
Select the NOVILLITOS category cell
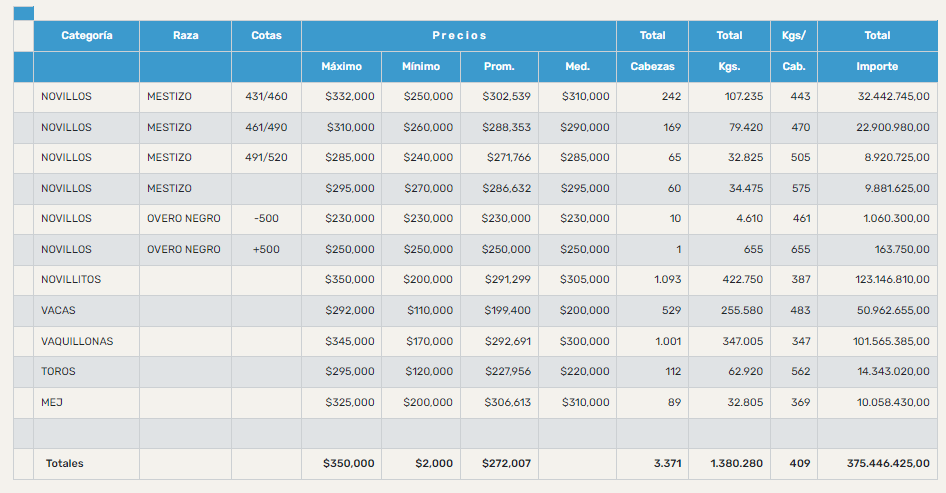coord(71,280)
